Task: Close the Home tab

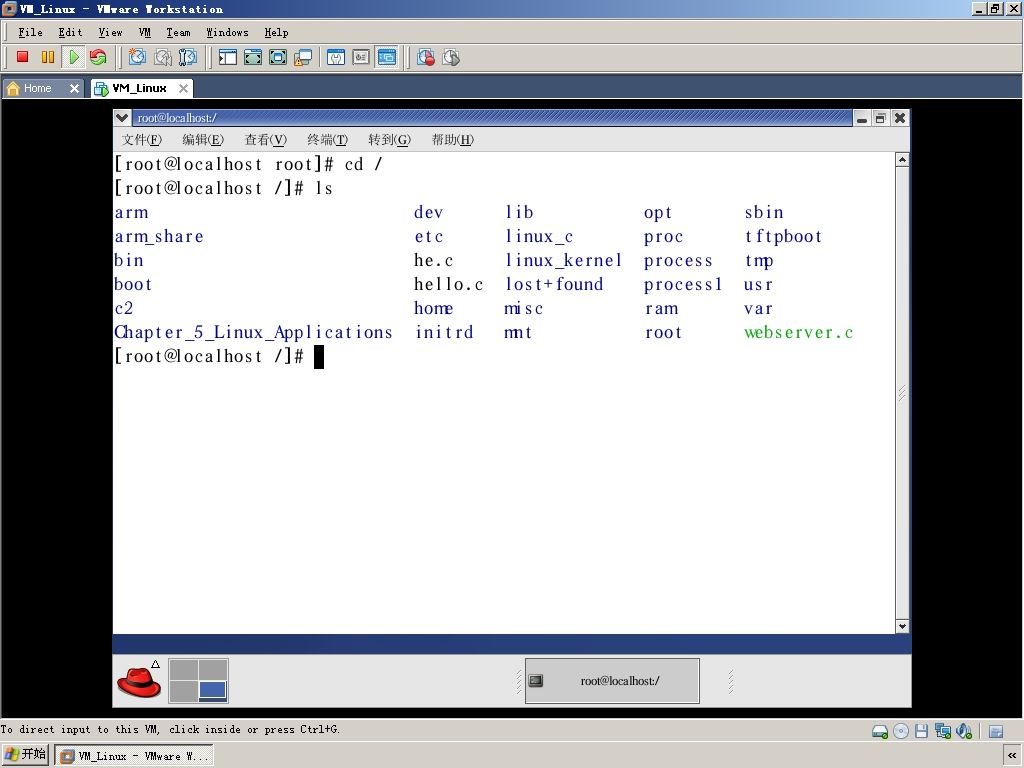Action: (x=74, y=88)
